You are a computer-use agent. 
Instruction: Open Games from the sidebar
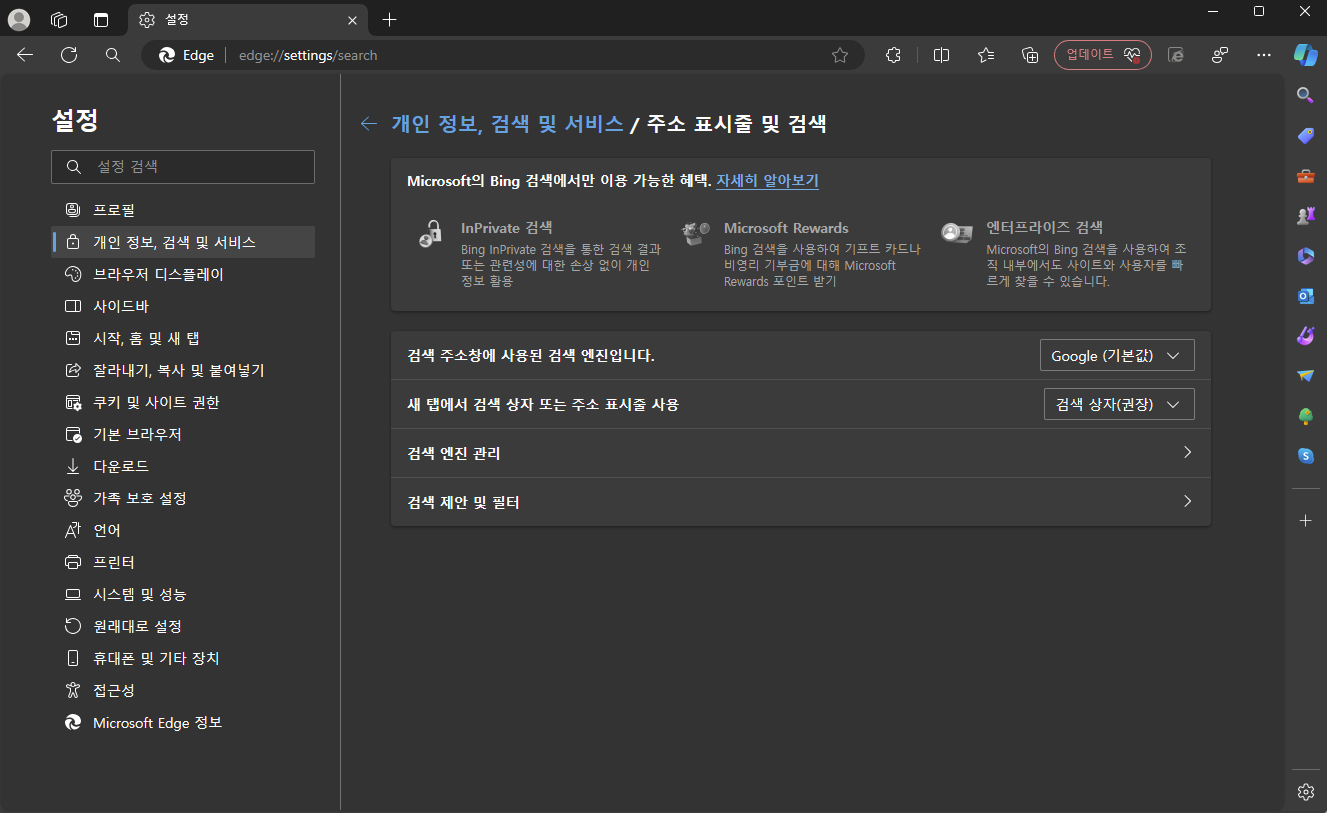click(x=1305, y=215)
